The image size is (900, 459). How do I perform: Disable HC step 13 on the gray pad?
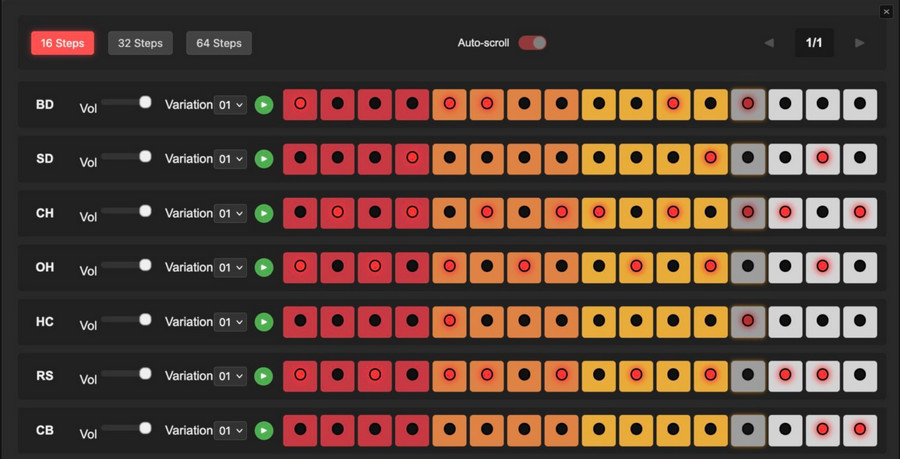click(x=748, y=322)
